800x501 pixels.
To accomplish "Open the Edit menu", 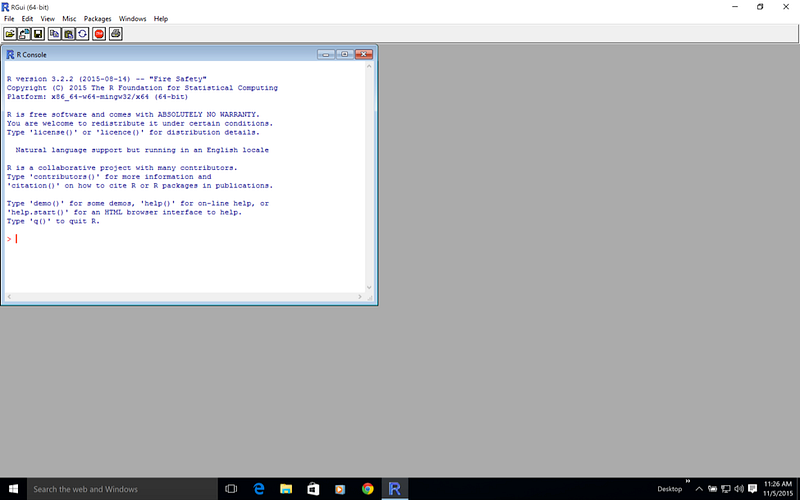I will point(27,19).
